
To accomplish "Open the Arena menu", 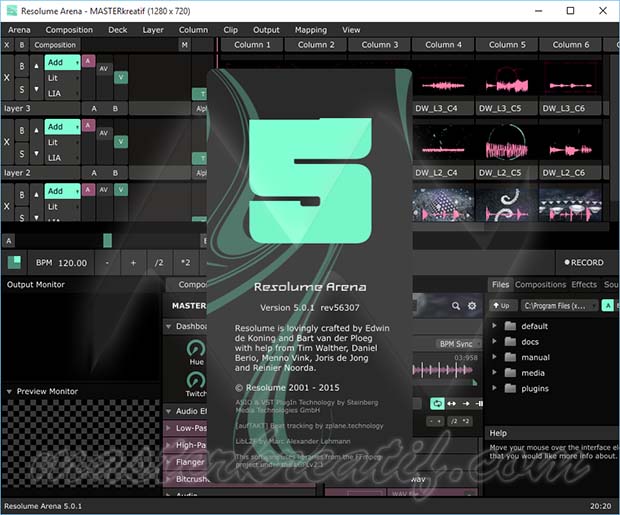I will pyautogui.click(x=19, y=30).
